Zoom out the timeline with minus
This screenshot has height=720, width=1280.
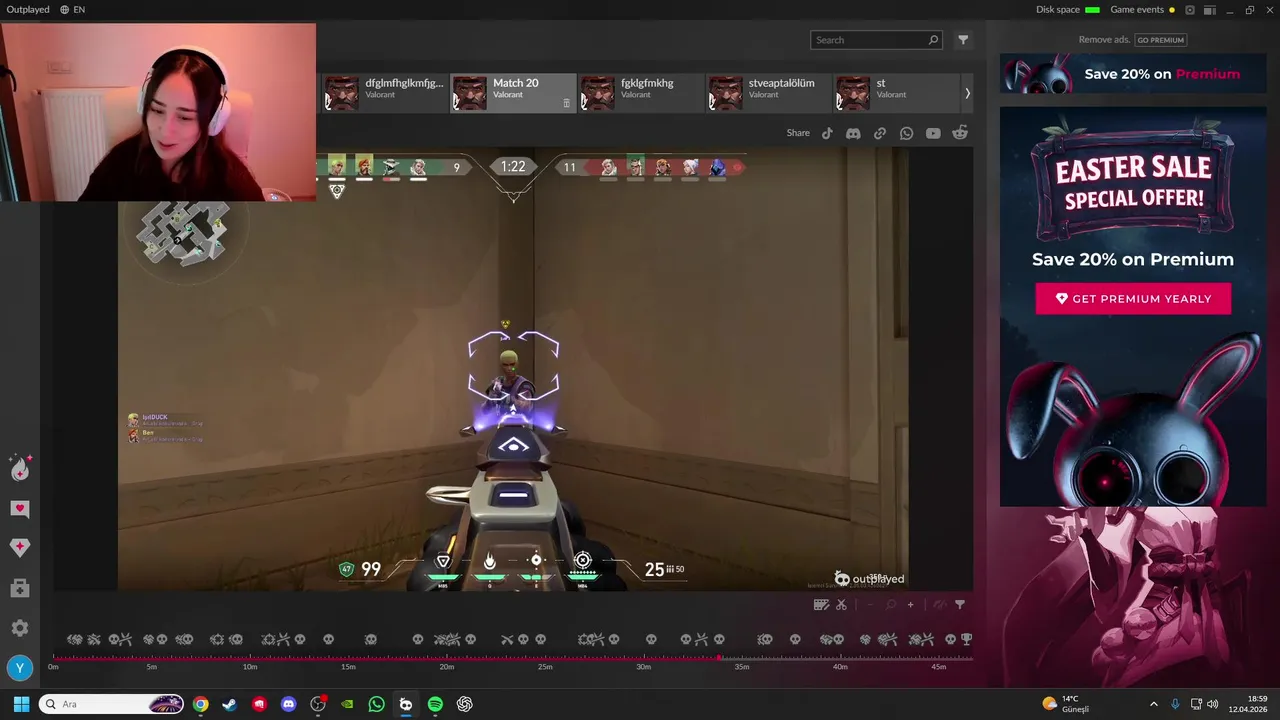870,604
